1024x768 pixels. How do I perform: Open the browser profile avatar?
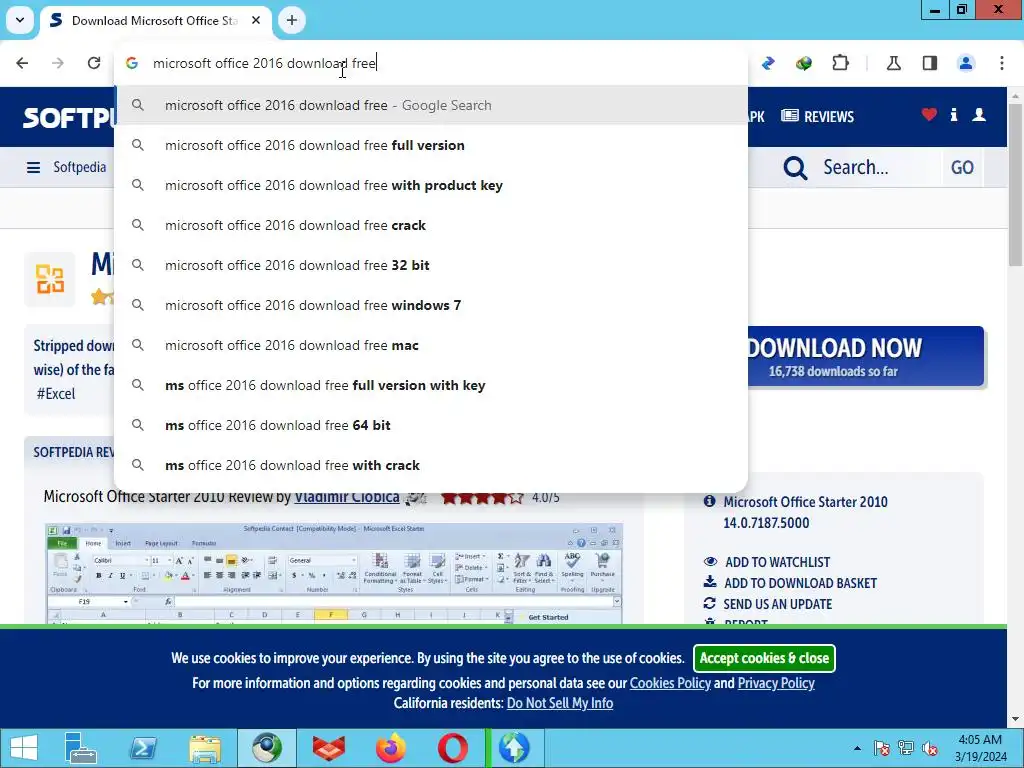coord(966,63)
